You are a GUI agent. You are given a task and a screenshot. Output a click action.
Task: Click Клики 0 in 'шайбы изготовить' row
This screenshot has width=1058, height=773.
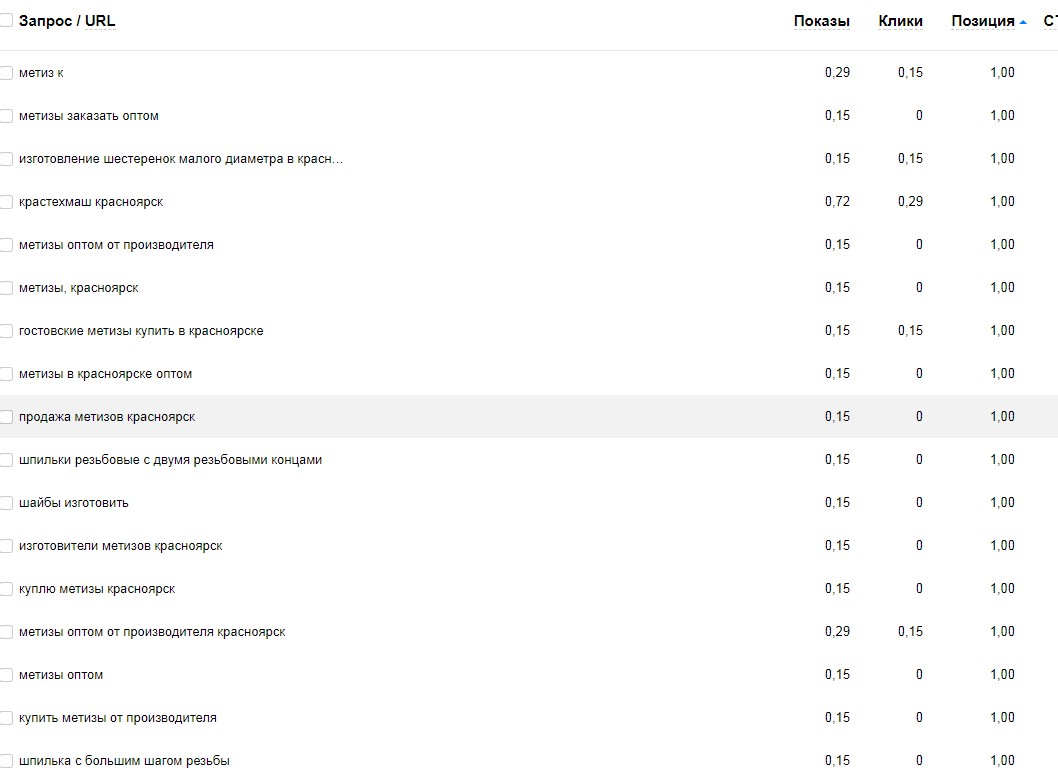coord(919,503)
